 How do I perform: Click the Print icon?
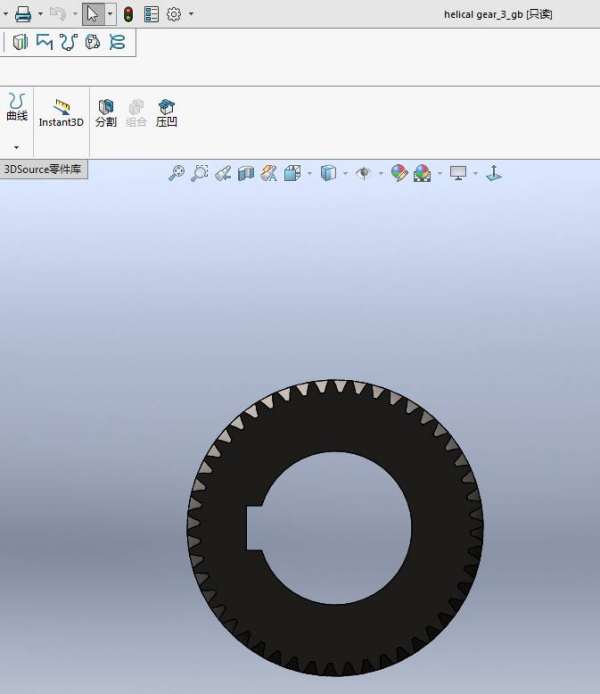tap(23, 14)
